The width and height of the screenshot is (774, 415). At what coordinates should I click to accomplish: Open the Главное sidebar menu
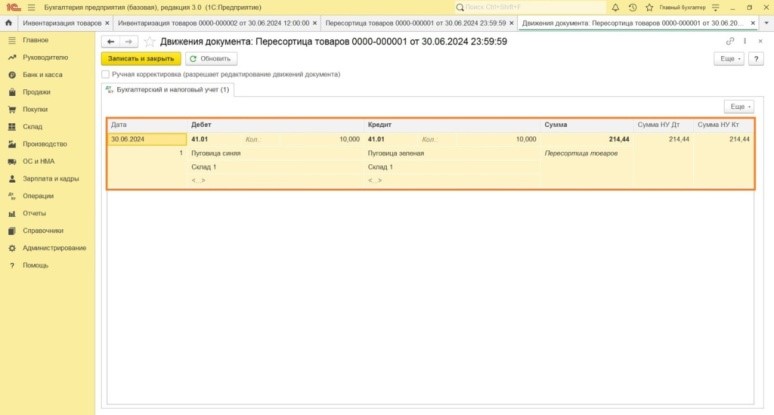pos(35,40)
